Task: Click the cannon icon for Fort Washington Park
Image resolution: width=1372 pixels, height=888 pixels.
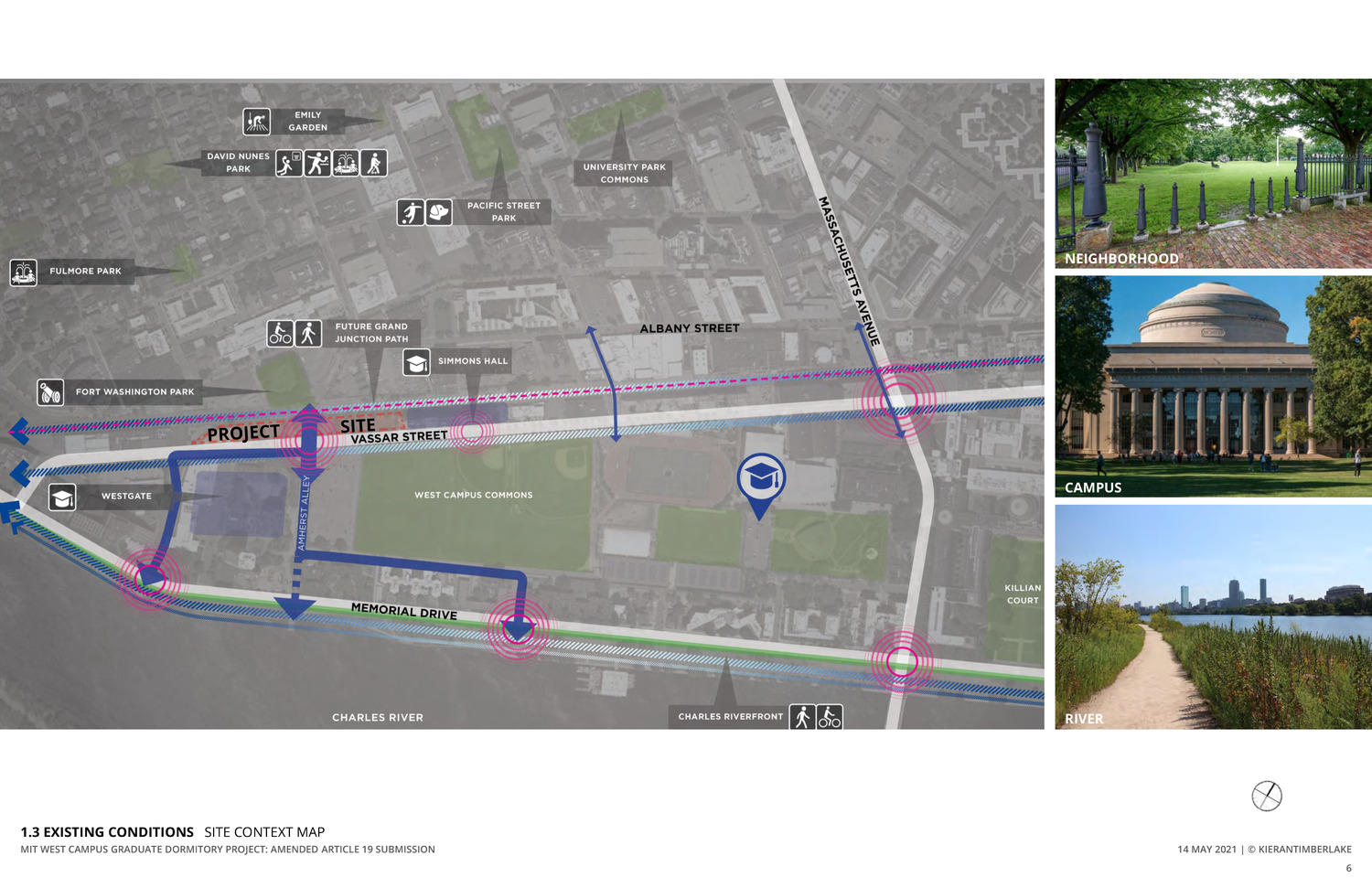Action: click(50, 392)
